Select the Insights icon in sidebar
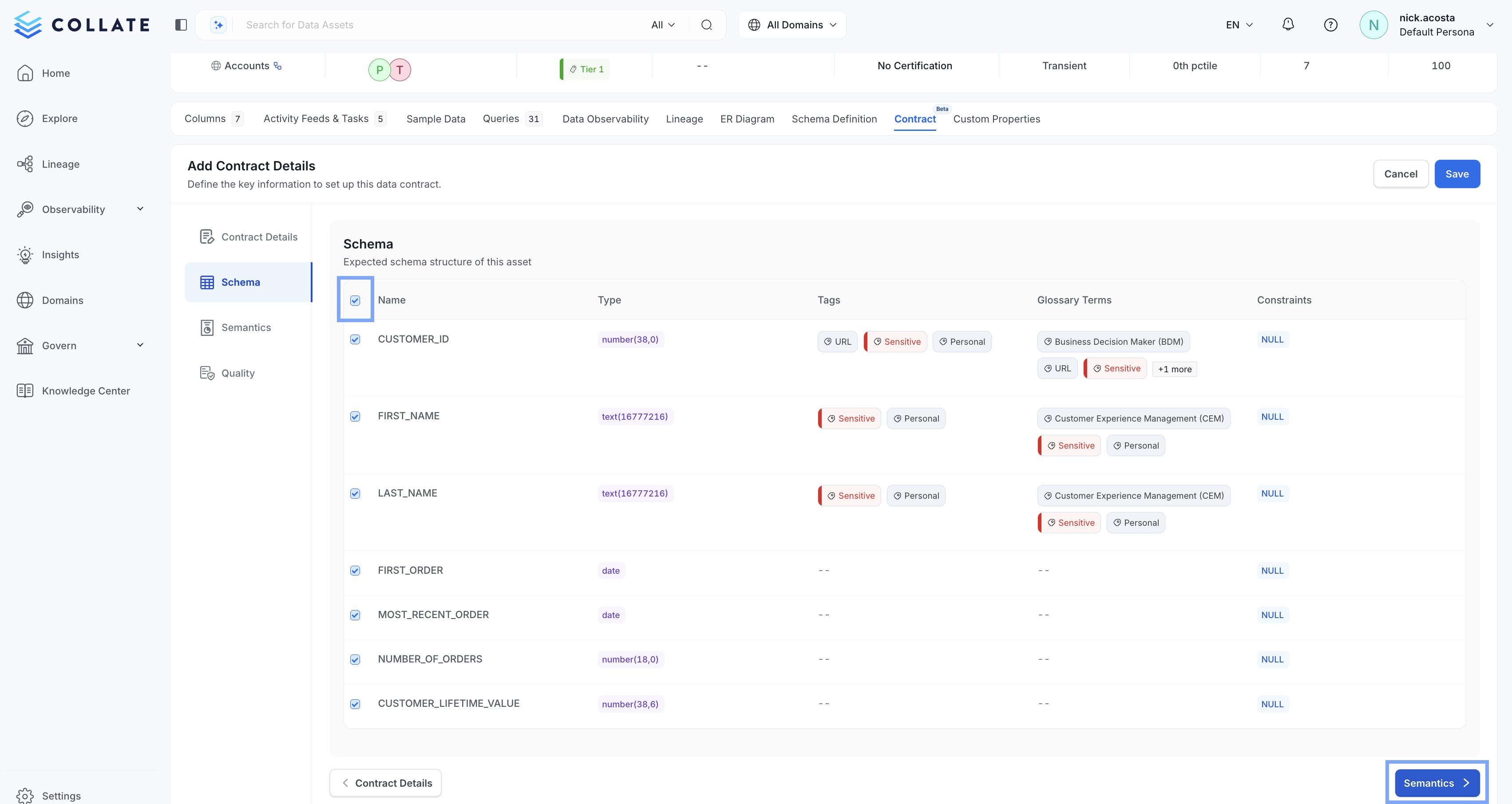 click(25, 255)
